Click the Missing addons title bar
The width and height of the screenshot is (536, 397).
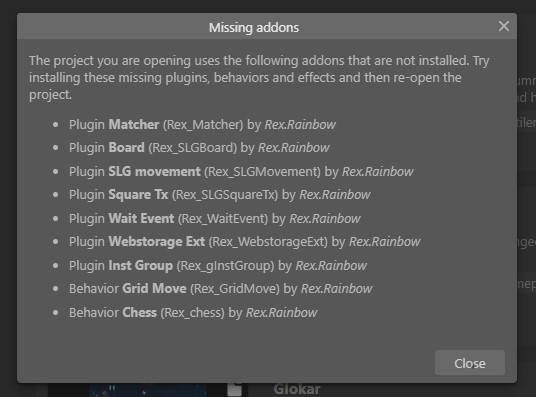[254, 28]
